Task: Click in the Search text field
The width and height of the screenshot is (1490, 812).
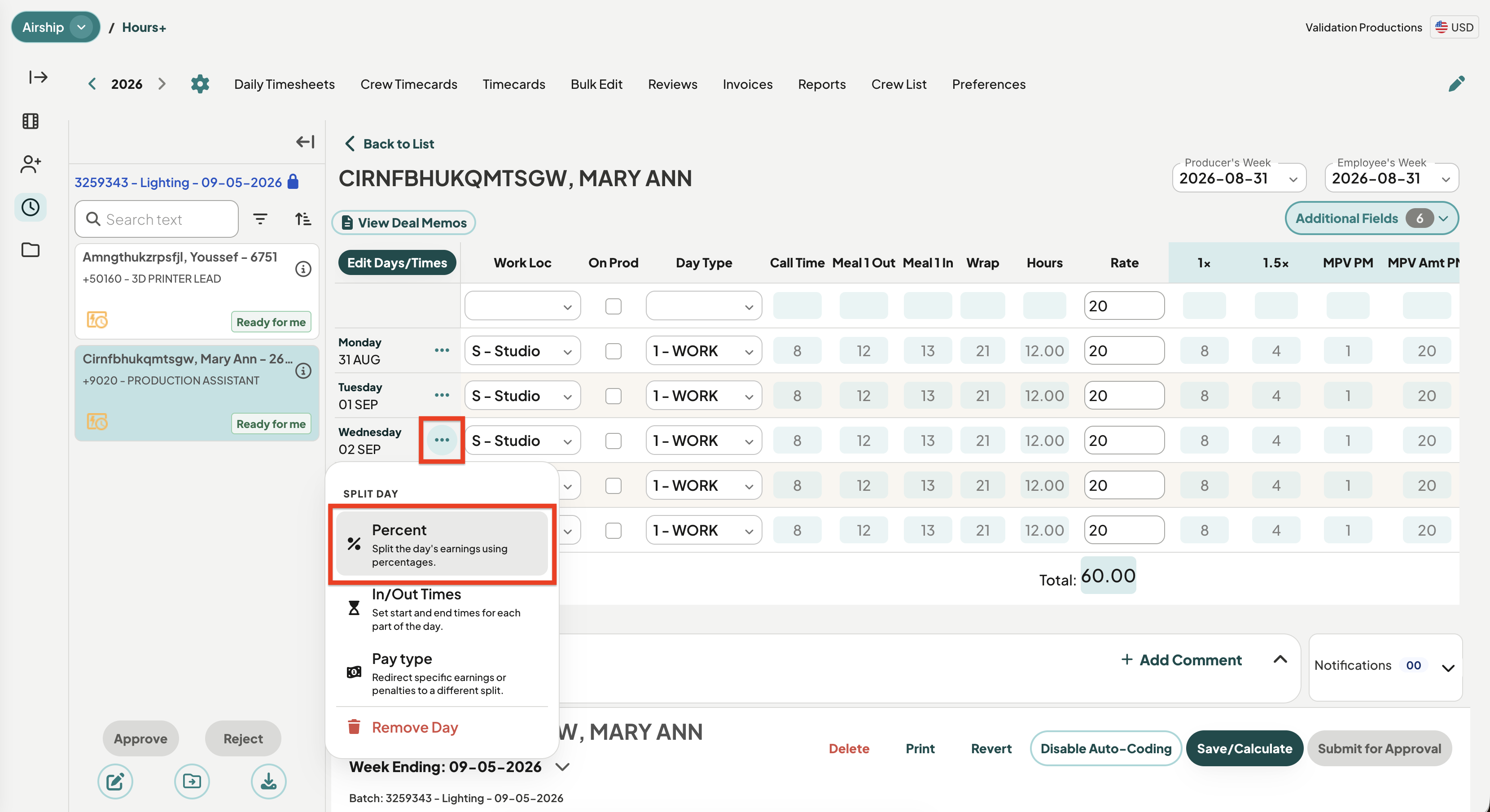Action: [156, 219]
